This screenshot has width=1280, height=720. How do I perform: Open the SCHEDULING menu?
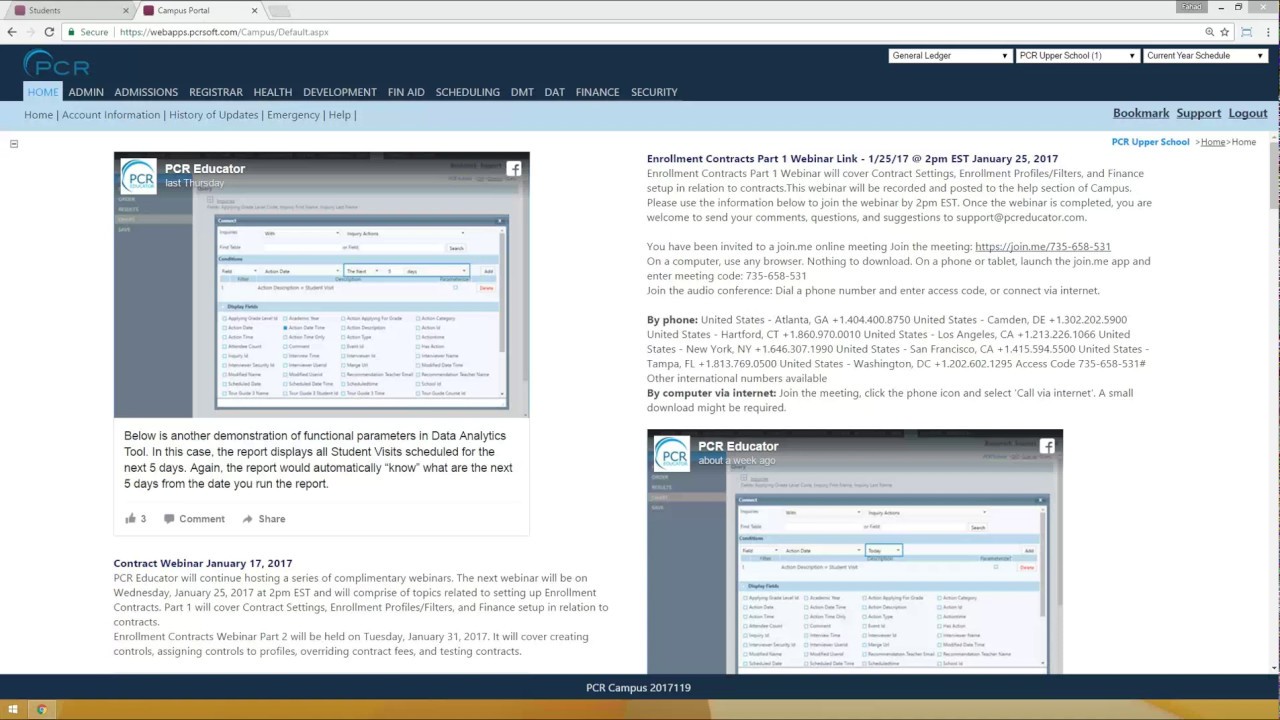(x=468, y=92)
